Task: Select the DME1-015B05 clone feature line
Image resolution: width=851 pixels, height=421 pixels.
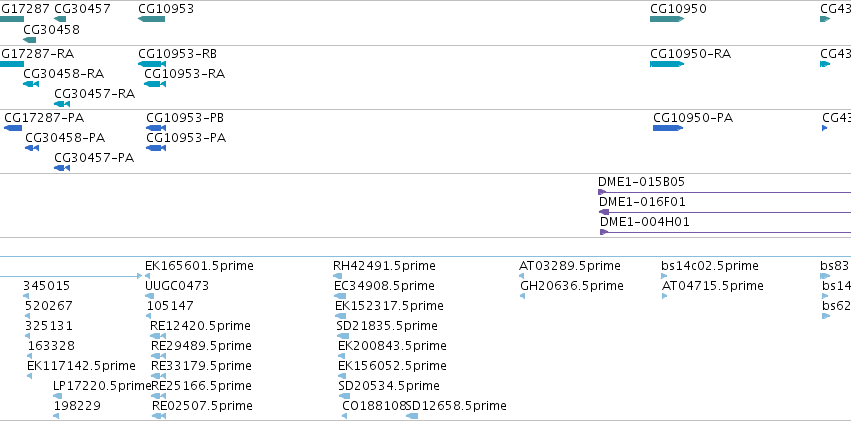Action: coord(724,192)
